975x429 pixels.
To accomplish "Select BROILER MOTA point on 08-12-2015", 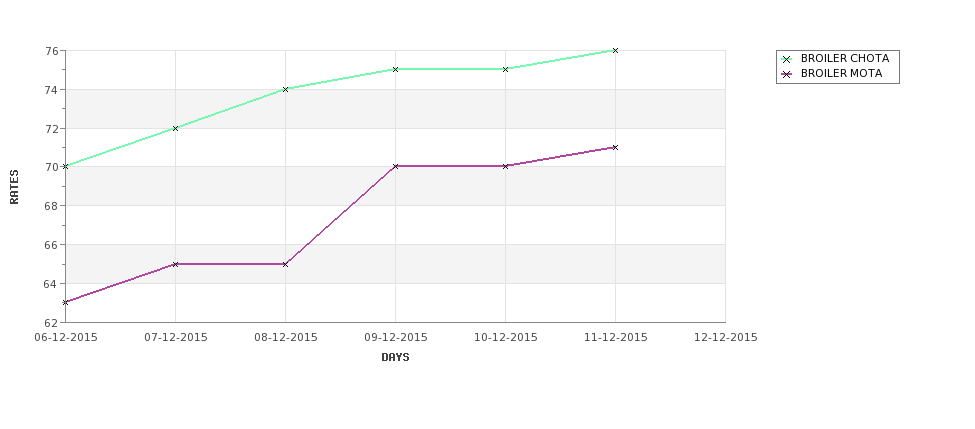I will point(285,264).
